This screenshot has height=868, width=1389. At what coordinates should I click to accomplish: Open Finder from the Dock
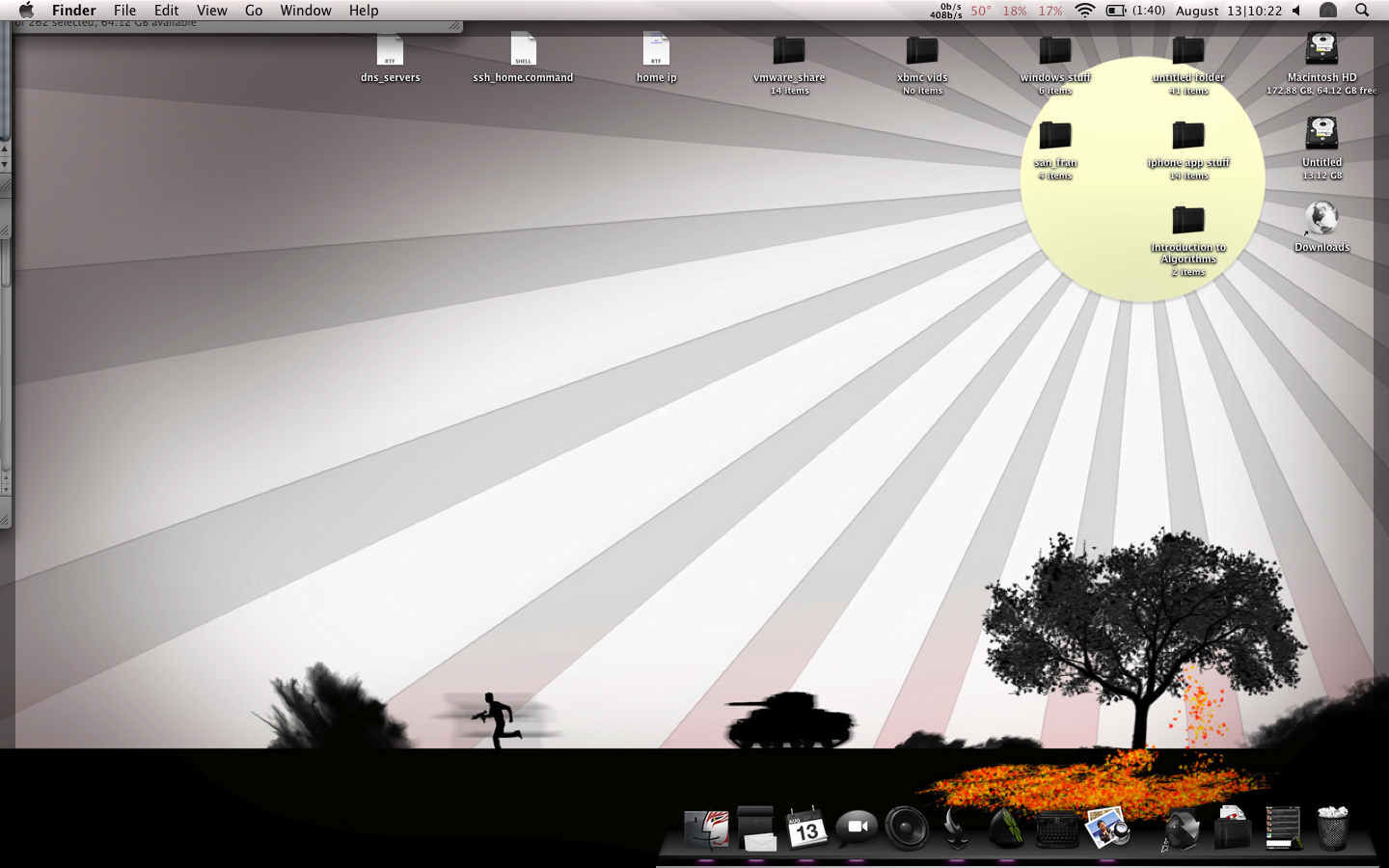(x=706, y=828)
